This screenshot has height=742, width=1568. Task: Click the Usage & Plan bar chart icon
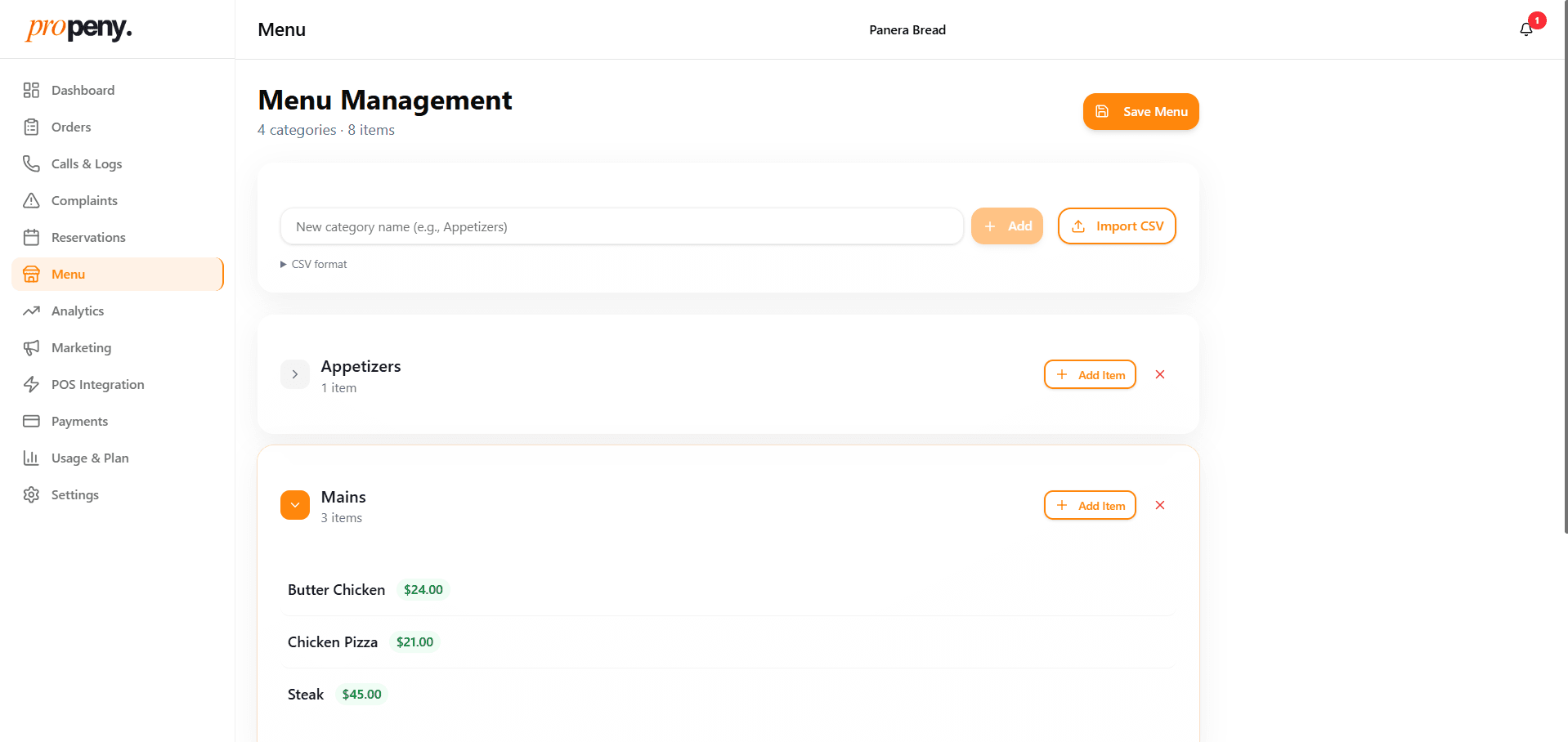tap(31, 458)
